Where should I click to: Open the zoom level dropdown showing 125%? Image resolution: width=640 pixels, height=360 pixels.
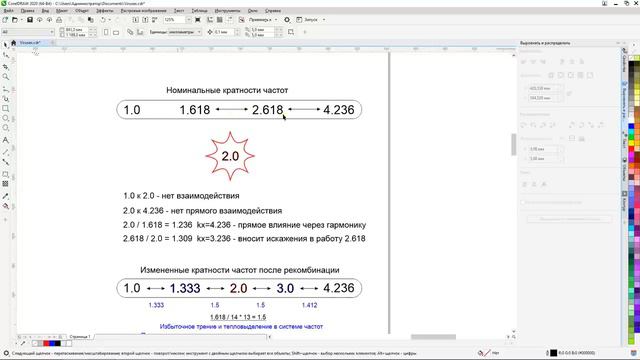pyautogui.click(x=177, y=20)
